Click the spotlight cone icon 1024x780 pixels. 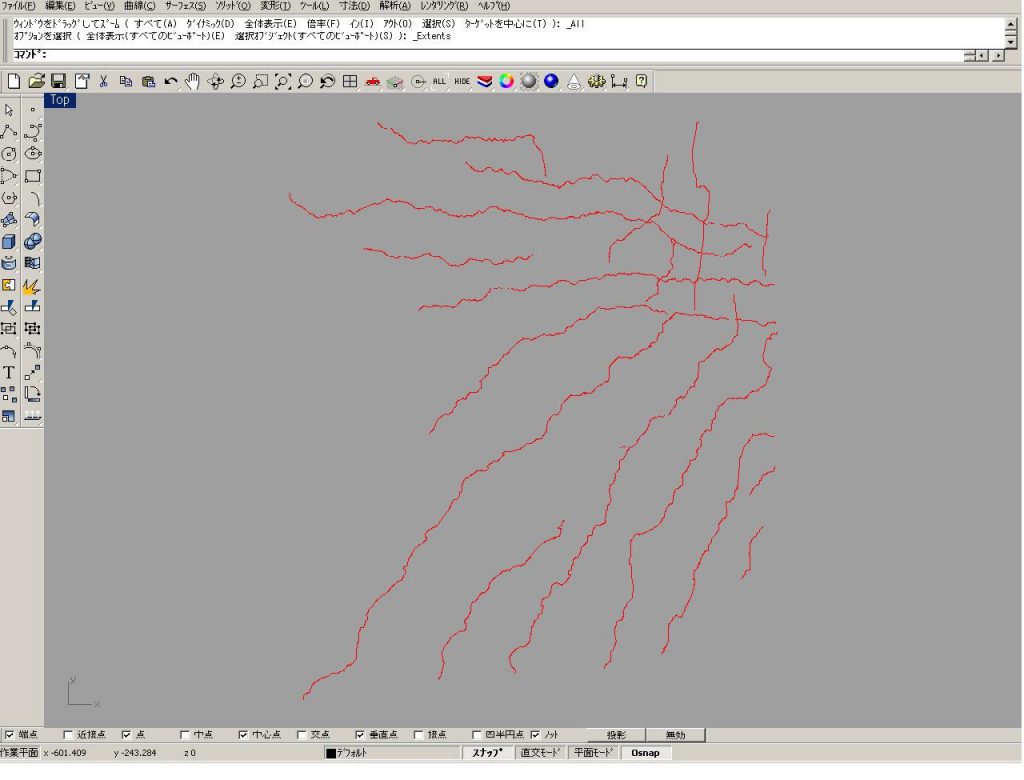574,81
